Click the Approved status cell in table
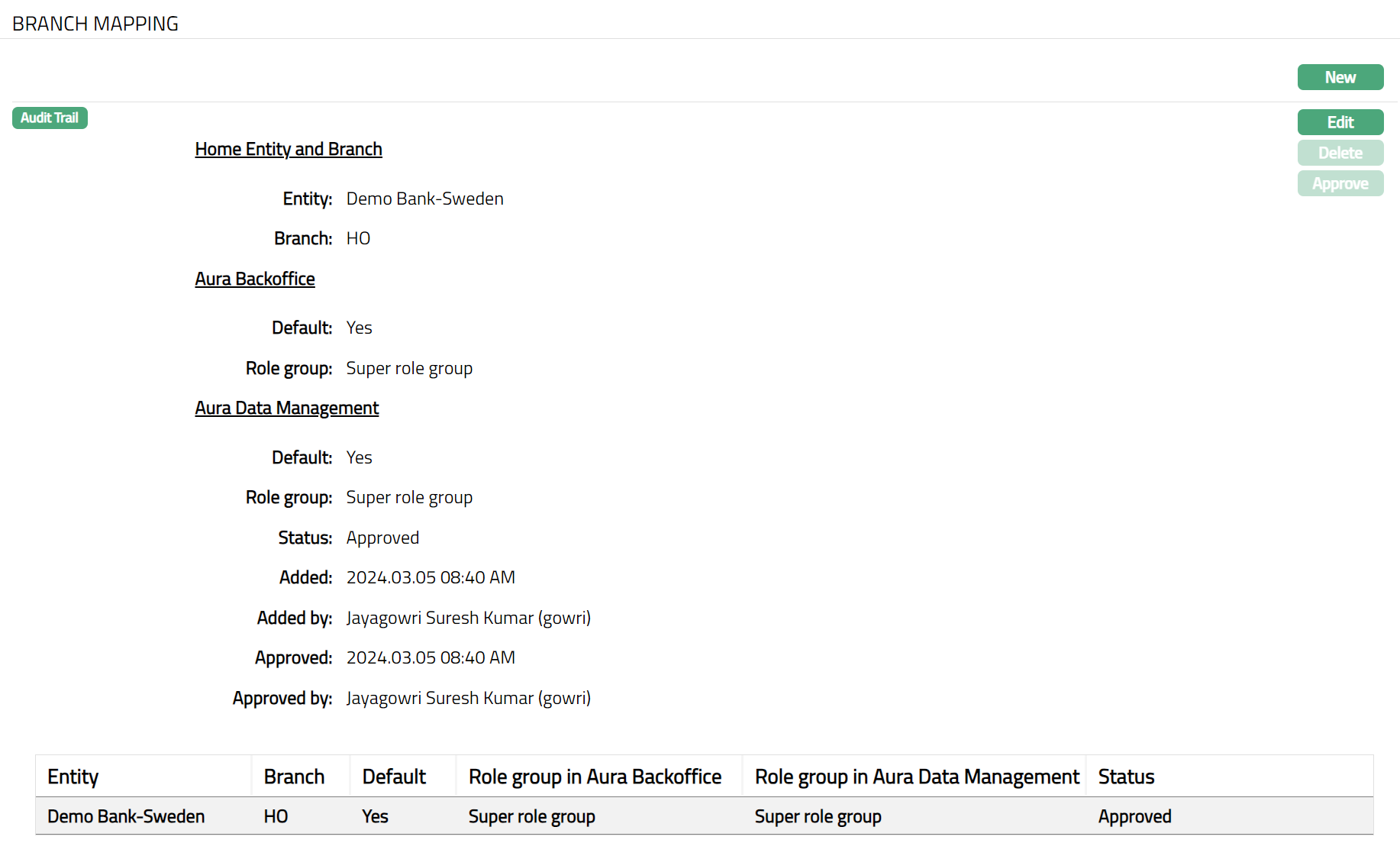1400x843 pixels. coord(1134,816)
